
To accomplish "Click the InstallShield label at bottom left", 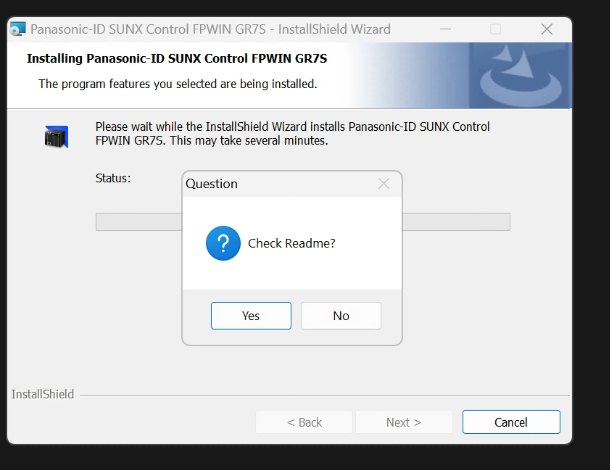I will click(x=42, y=394).
